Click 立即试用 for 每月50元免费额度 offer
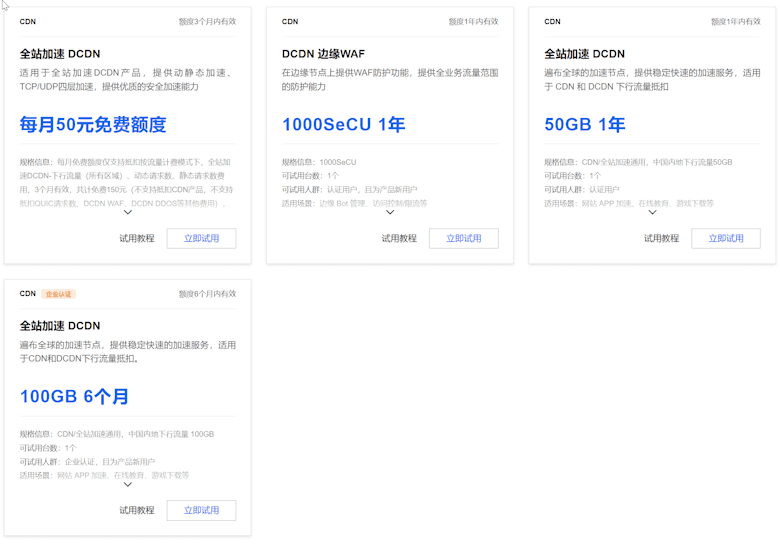Image resolution: width=780 pixels, height=545 pixels. tap(201, 238)
